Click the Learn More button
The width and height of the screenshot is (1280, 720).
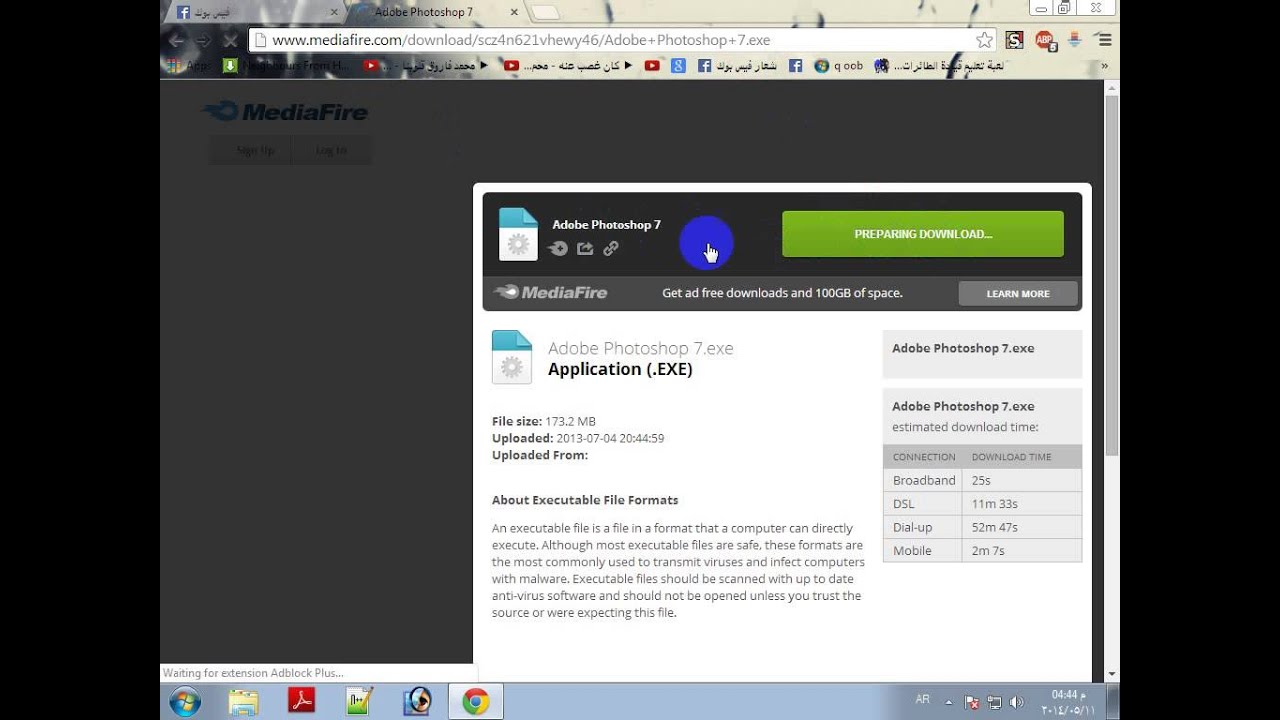click(x=1018, y=294)
